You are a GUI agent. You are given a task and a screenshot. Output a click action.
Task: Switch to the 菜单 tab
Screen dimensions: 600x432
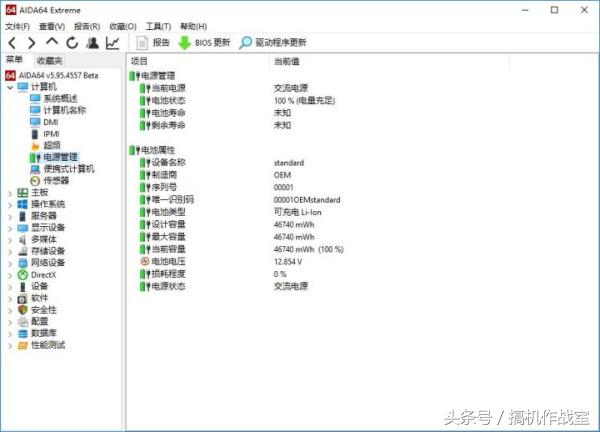pyautogui.click(x=15, y=60)
